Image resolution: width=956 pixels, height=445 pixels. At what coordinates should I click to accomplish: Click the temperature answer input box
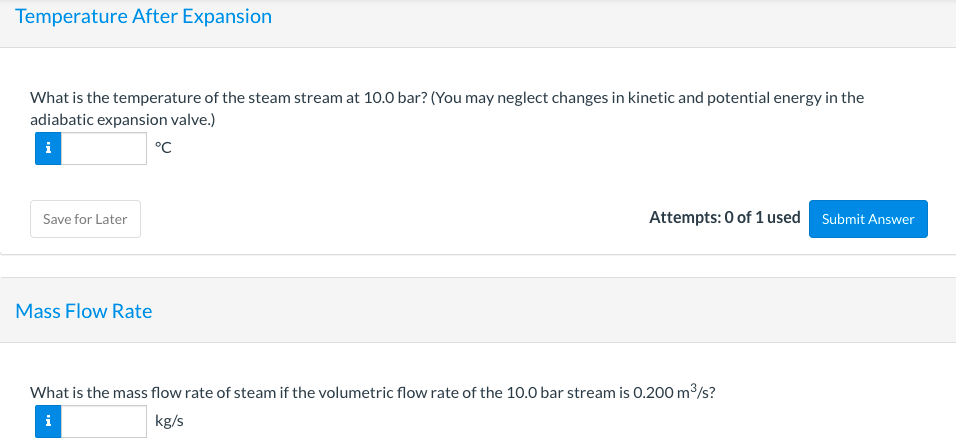point(105,149)
